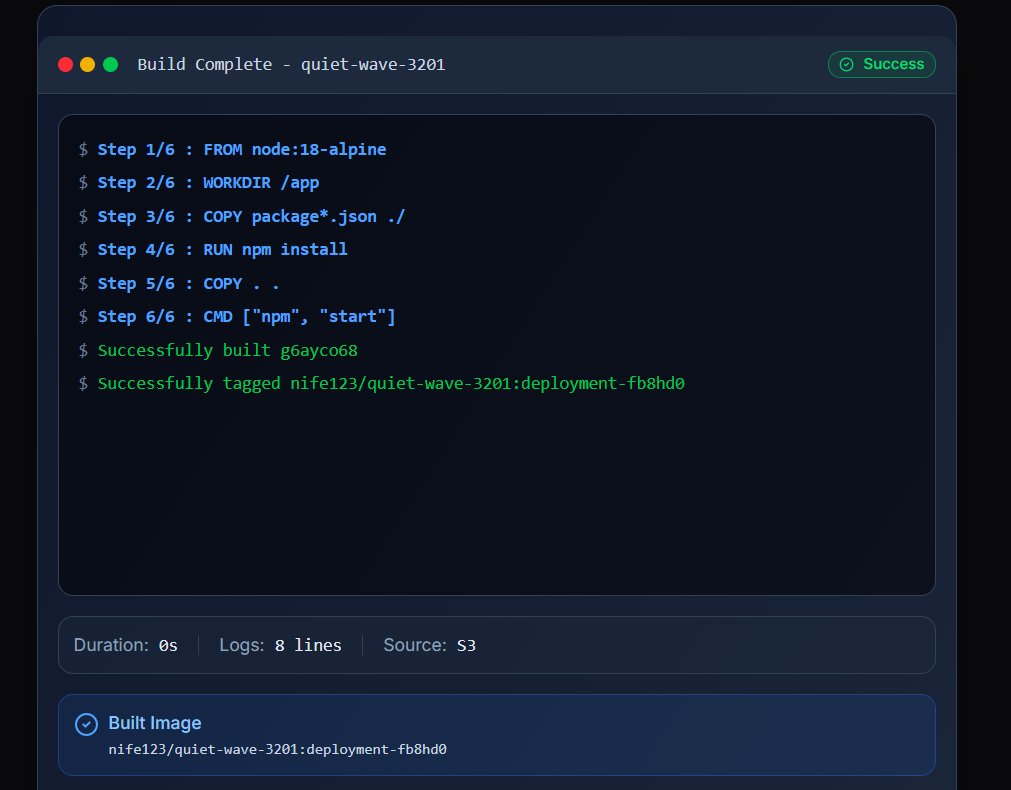Viewport: 1011px width, 790px height.
Task: Click the green traffic-light window dot
Action: coord(110,64)
